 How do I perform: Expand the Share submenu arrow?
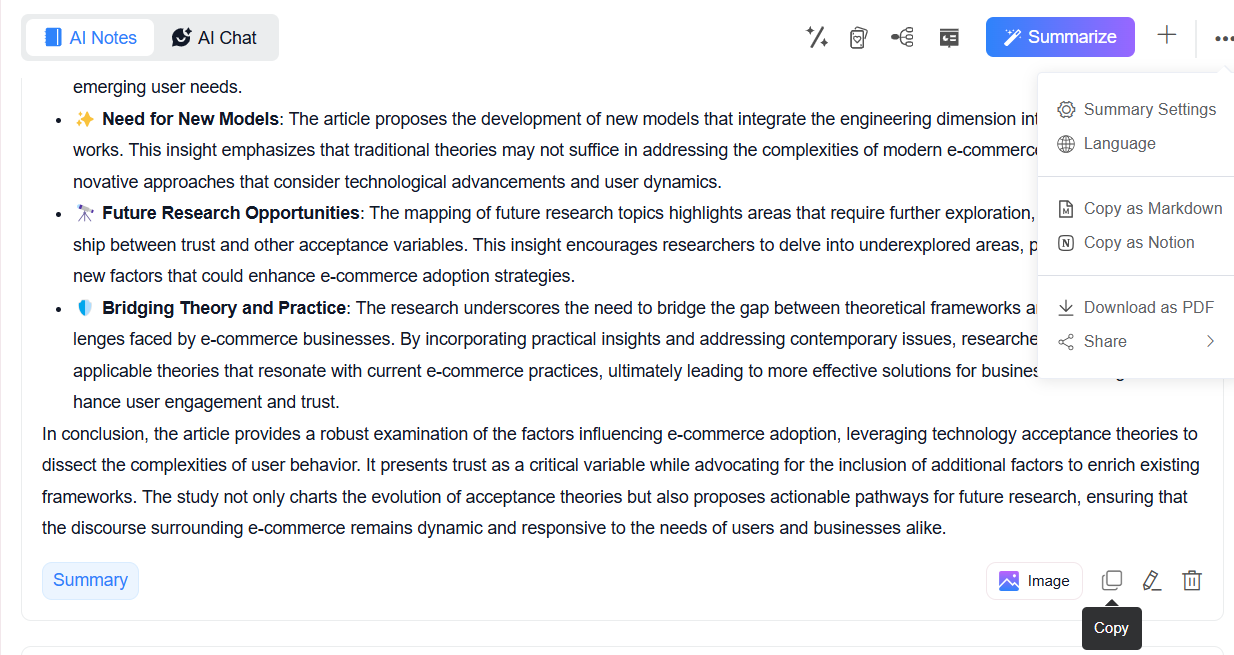(x=1210, y=341)
